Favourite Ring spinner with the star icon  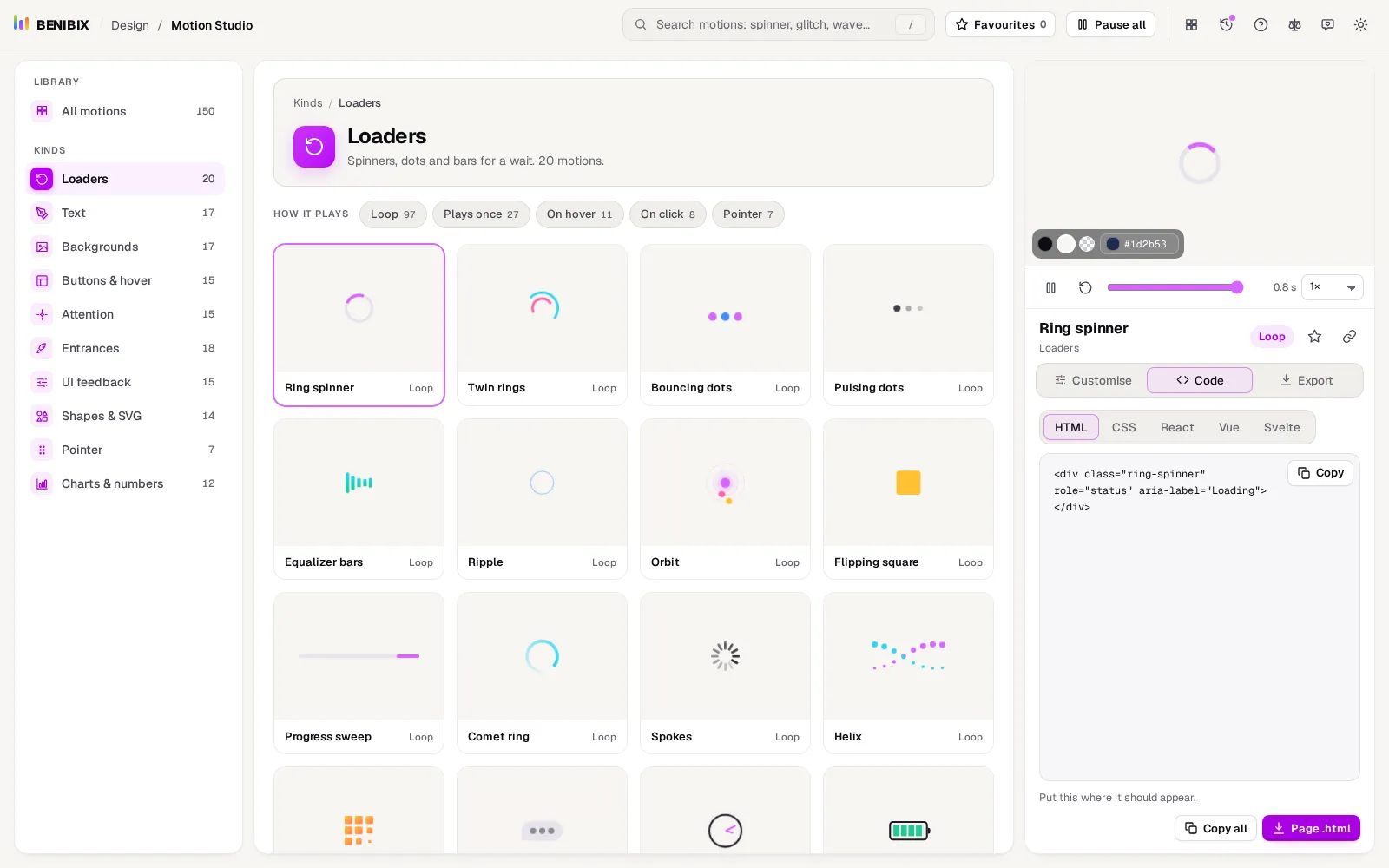tap(1315, 336)
